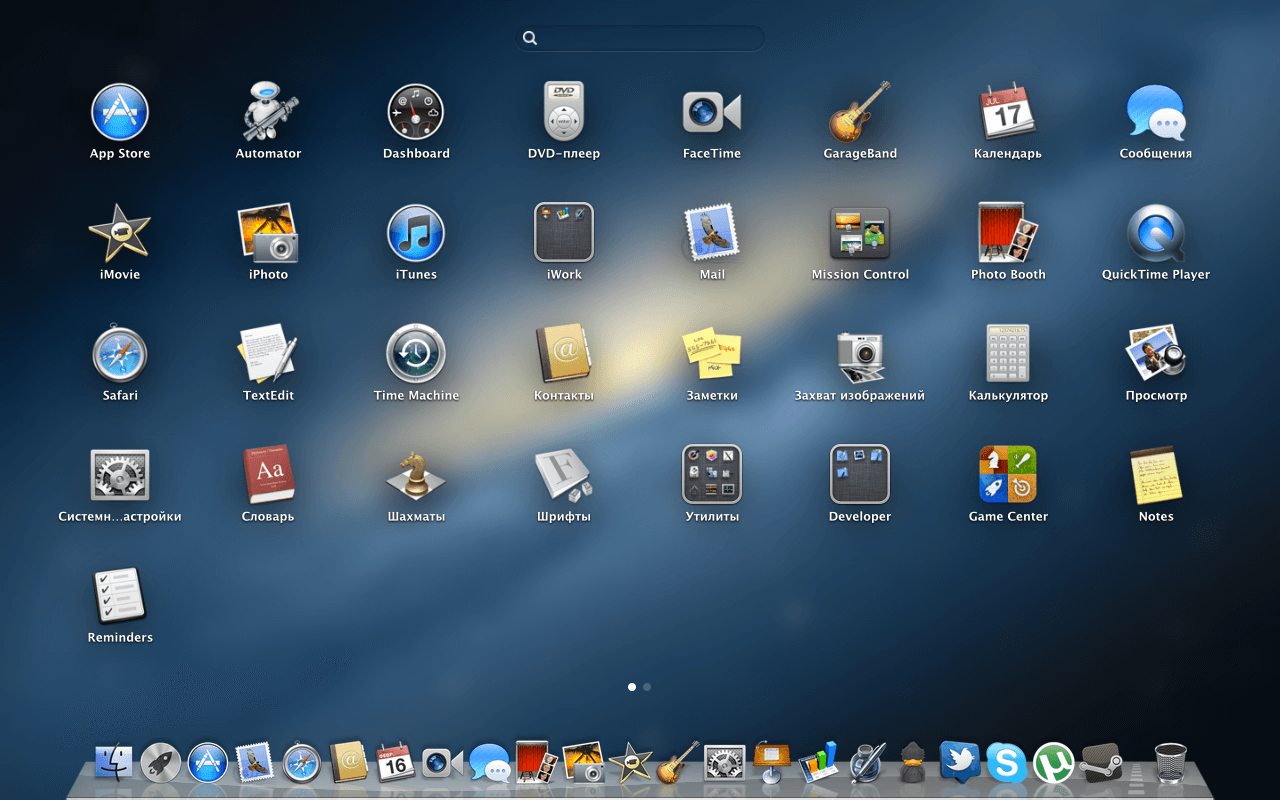Open Mail in the Launchpad grid
The image size is (1280, 800).
[x=712, y=233]
